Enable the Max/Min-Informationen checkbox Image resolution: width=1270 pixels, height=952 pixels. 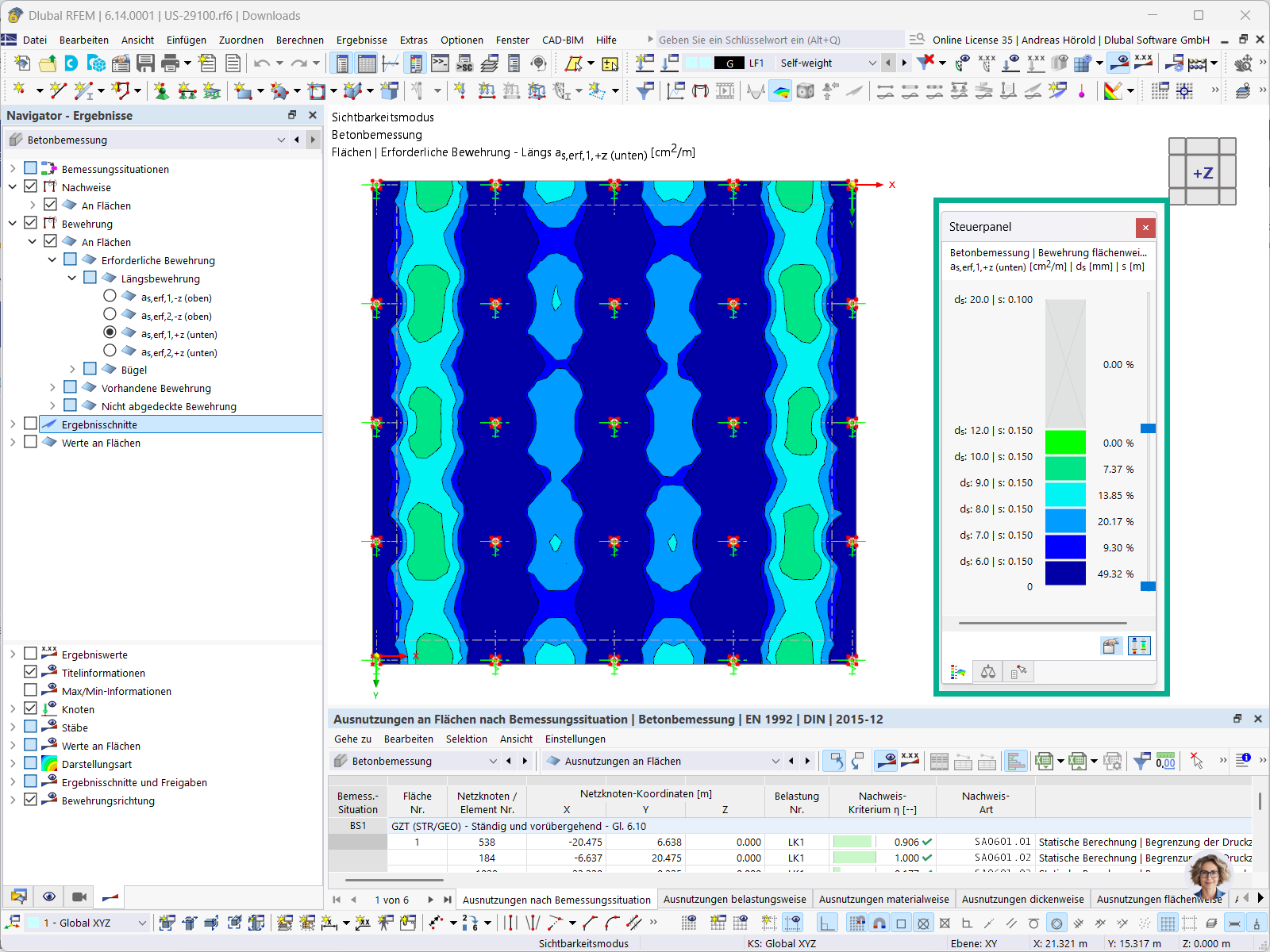point(30,690)
